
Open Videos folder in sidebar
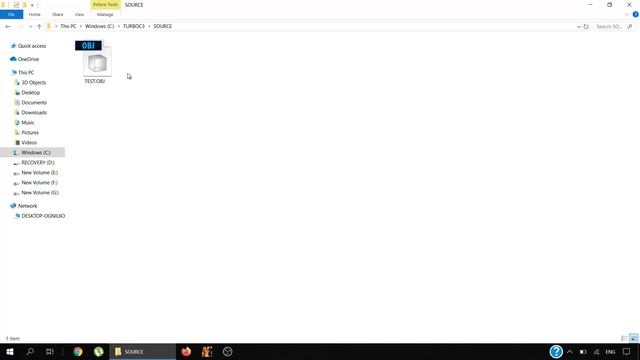[29, 142]
